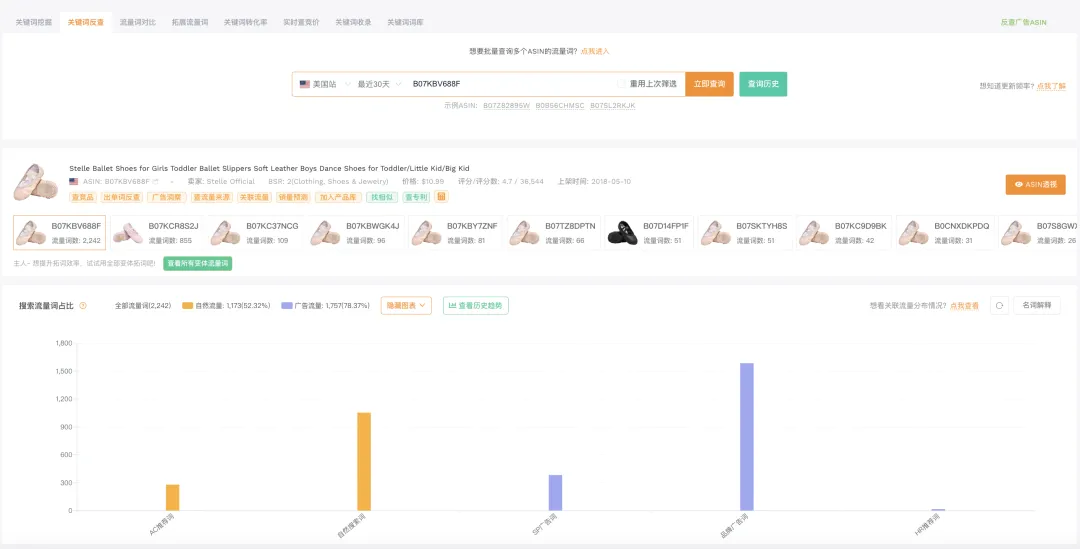This screenshot has height=549, width=1080.
Task: Click the AC推荐词 bar in chart
Action: coord(172,497)
